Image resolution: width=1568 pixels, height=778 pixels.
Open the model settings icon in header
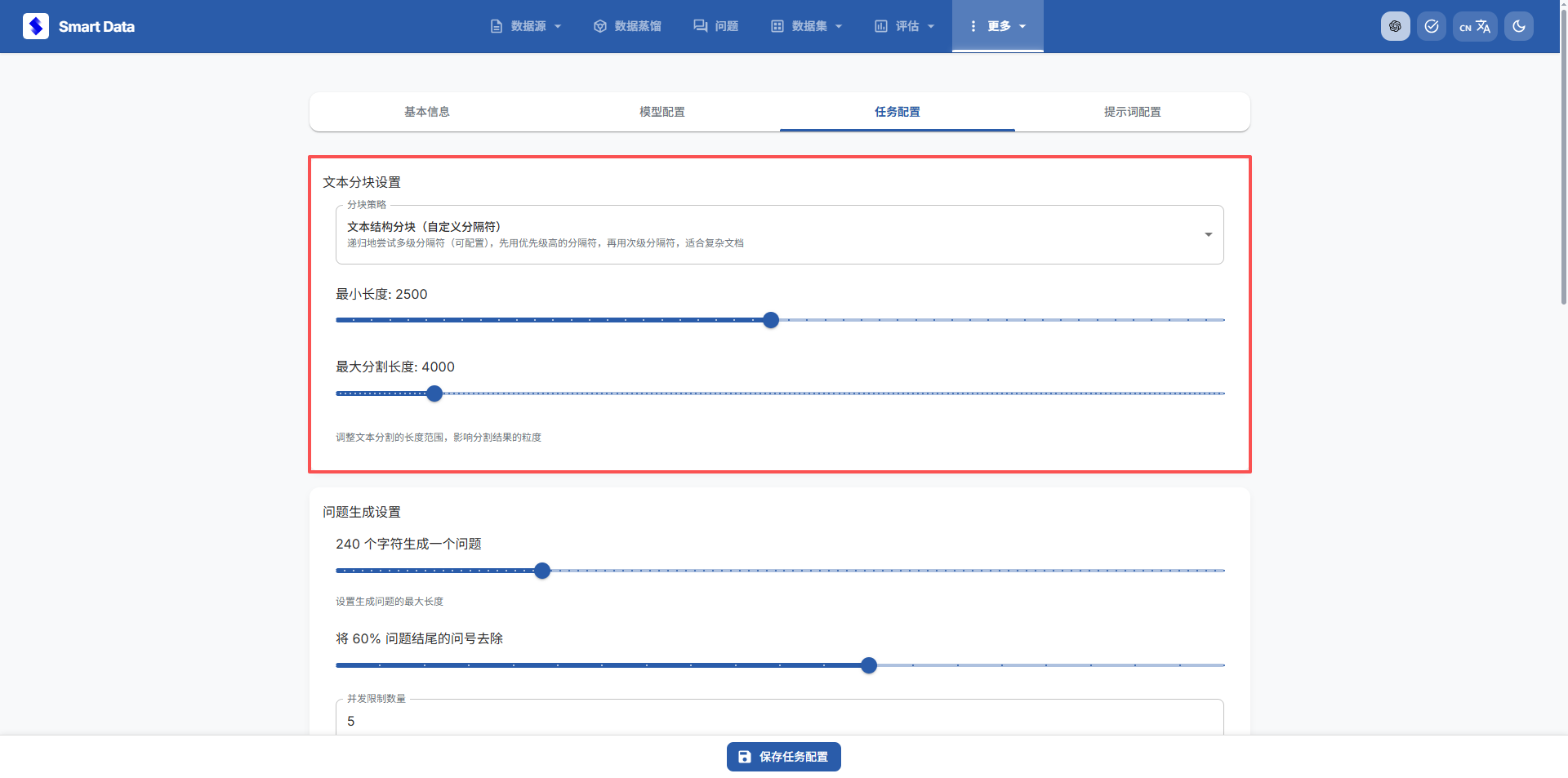click(1395, 26)
